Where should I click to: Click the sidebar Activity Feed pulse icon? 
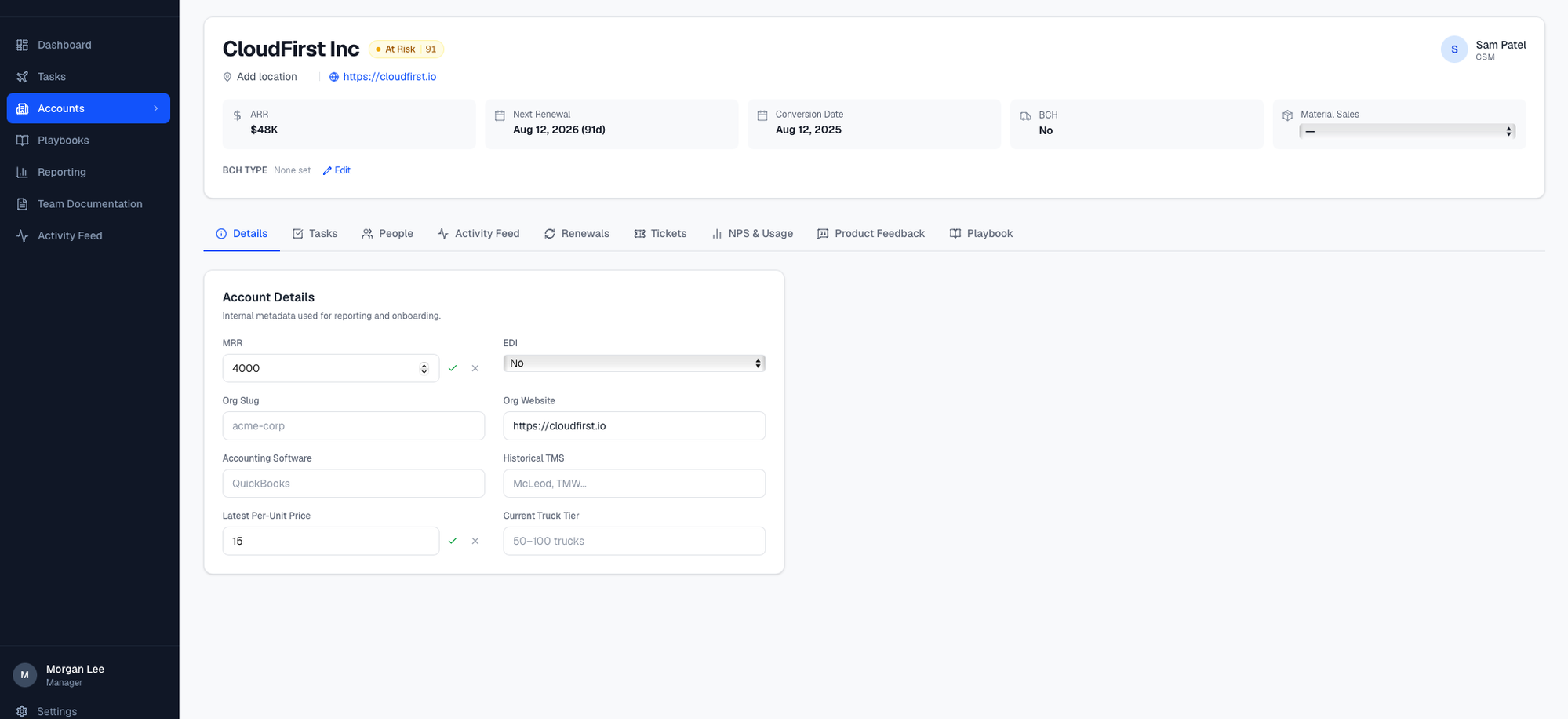23,235
